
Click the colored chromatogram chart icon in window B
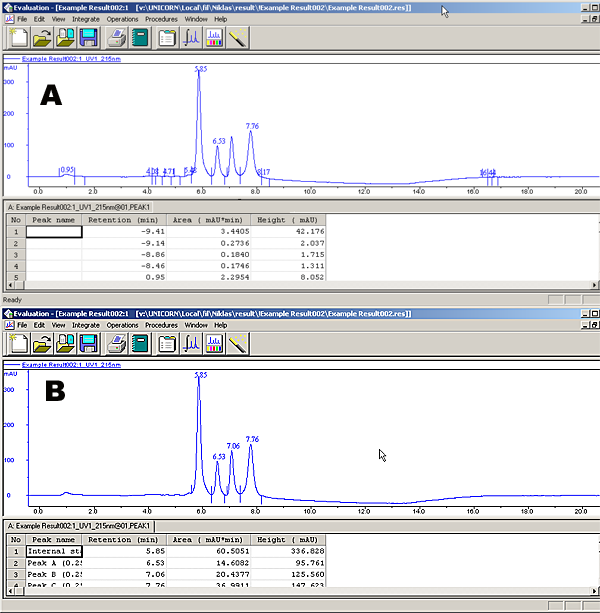tap(215, 345)
